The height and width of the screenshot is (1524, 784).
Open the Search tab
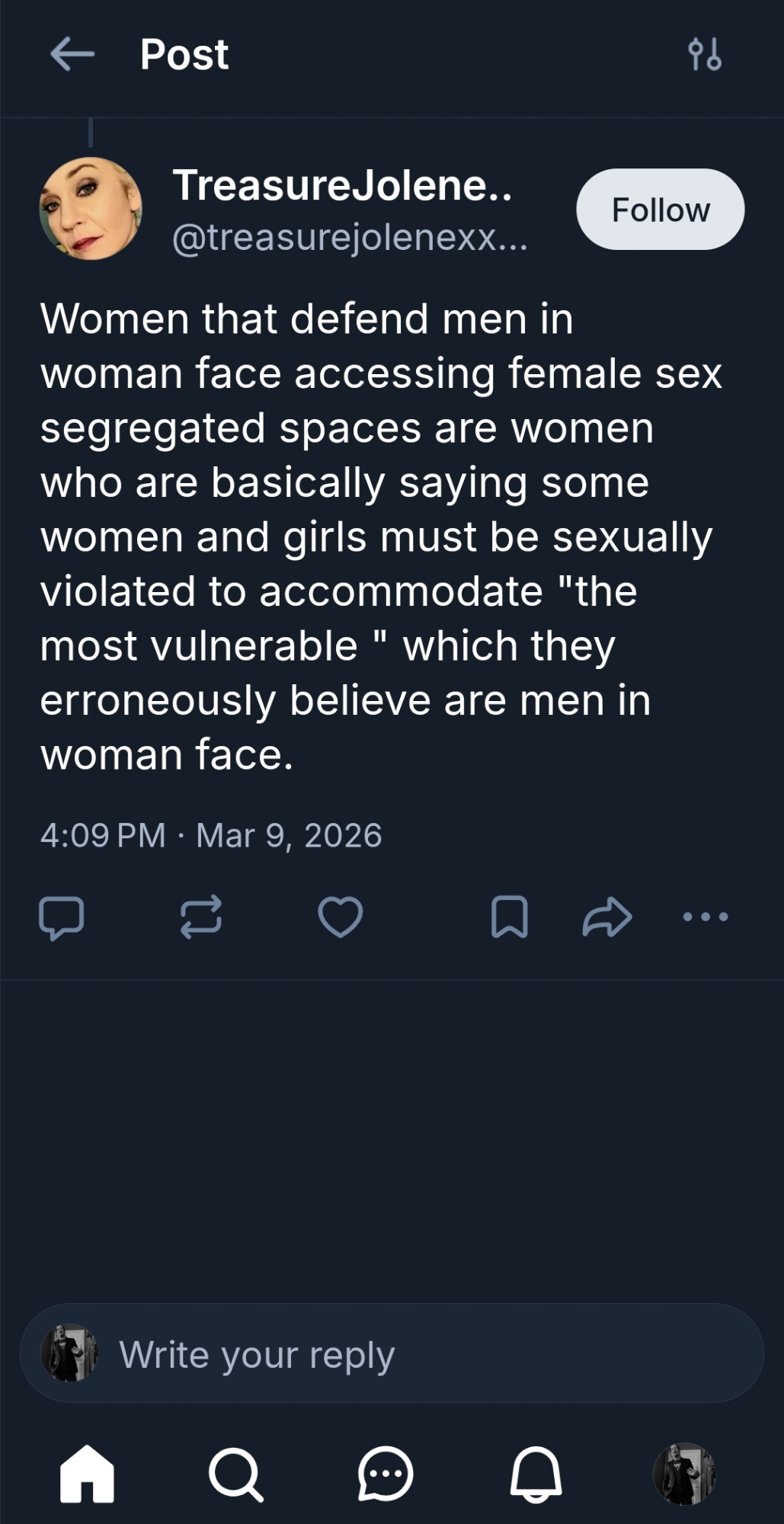[x=236, y=1474]
